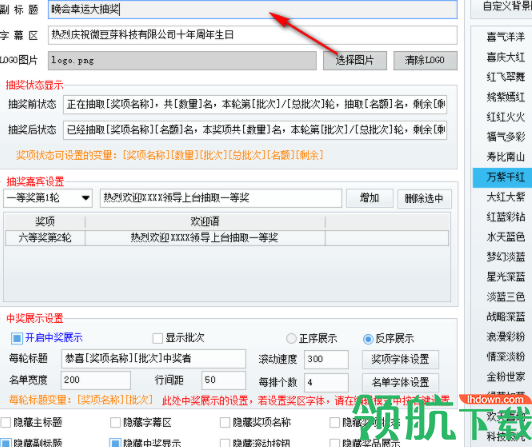Edit the 抽奖前状态 text field
This screenshot has height=447, width=532.
tap(255, 104)
